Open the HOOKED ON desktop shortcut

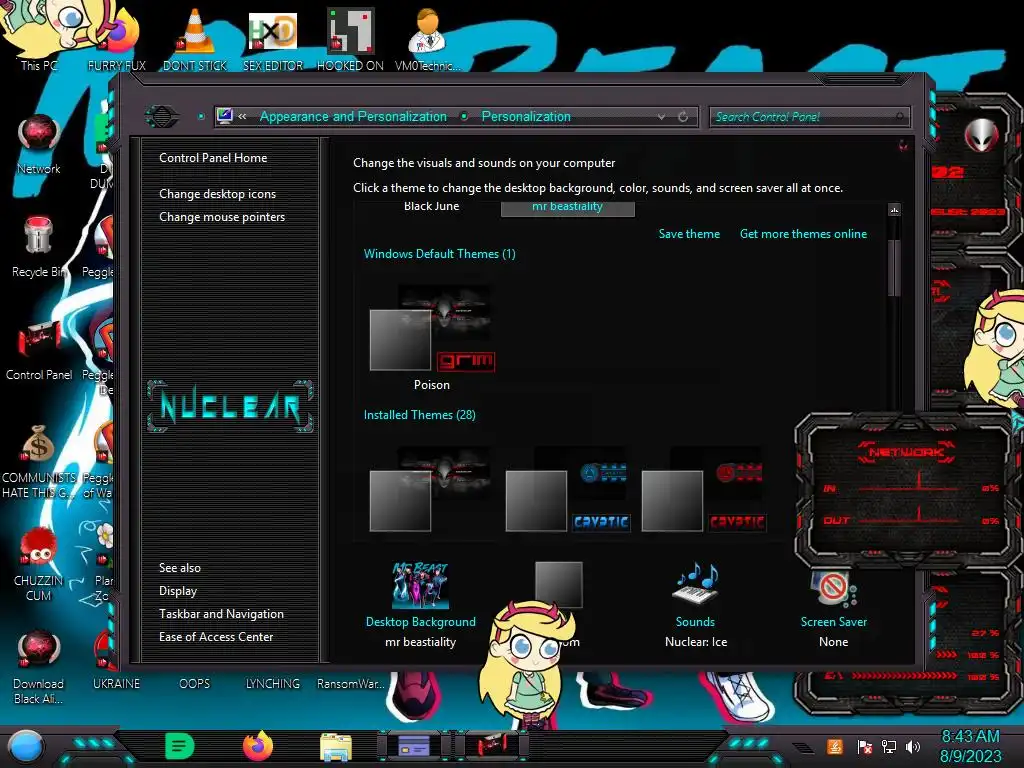(x=350, y=39)
